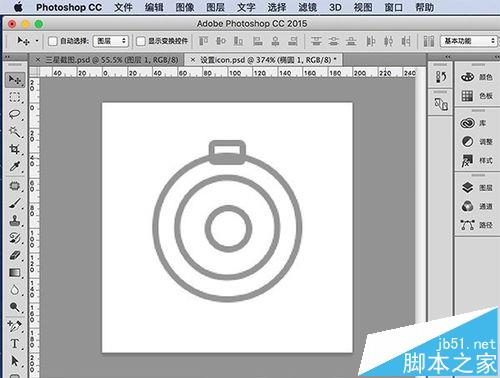Open the 路径 (Paths) panel
500x378 pixels.
pos(477,225)
